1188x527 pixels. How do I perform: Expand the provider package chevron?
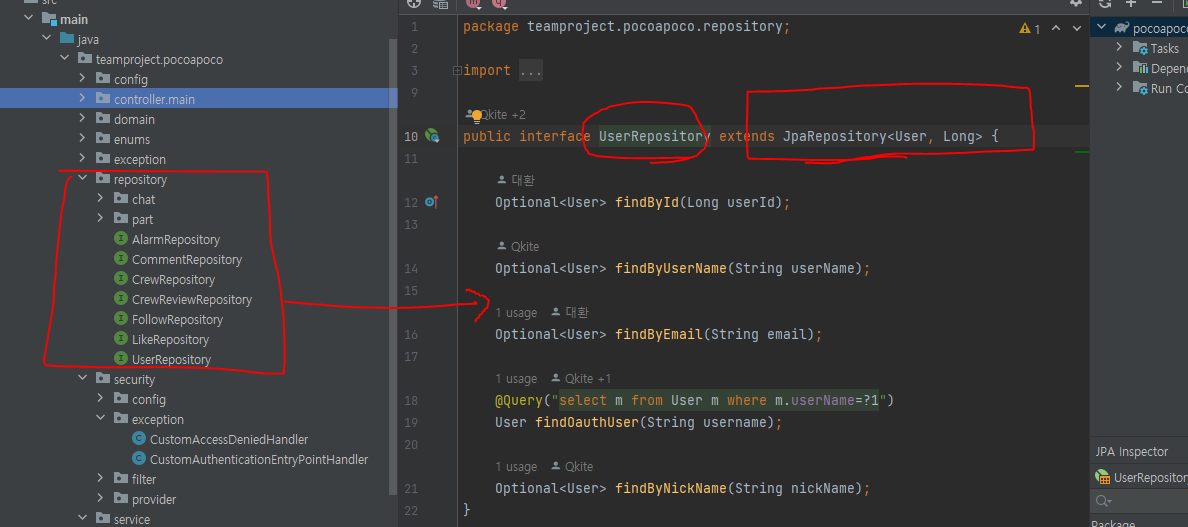(x=100, y=499)
